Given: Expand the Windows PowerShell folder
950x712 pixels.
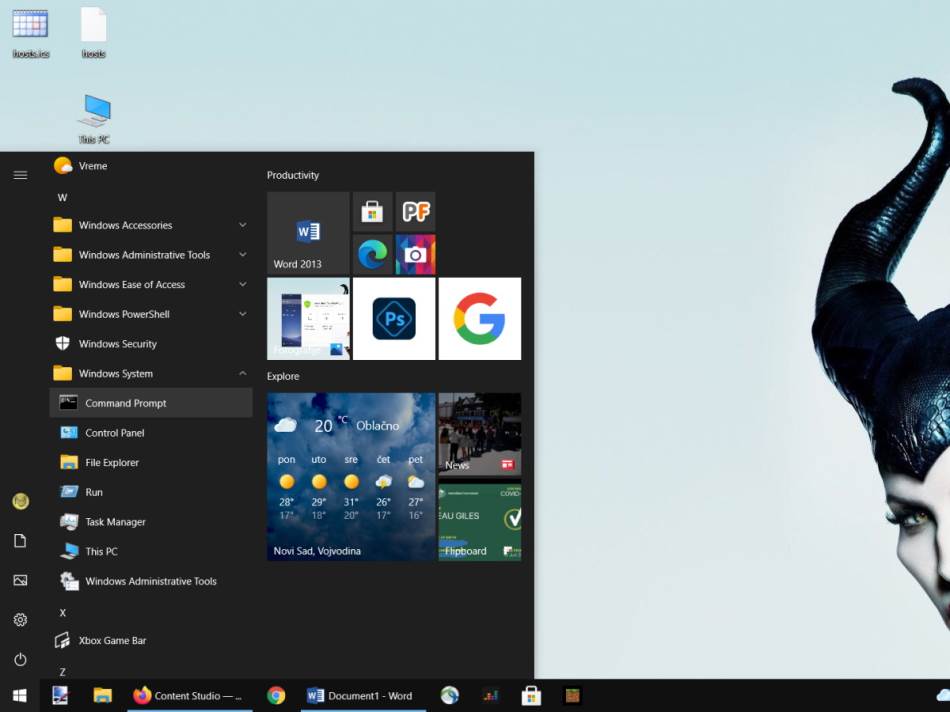Looking at the screenshot, I should (x=124, y=314).
